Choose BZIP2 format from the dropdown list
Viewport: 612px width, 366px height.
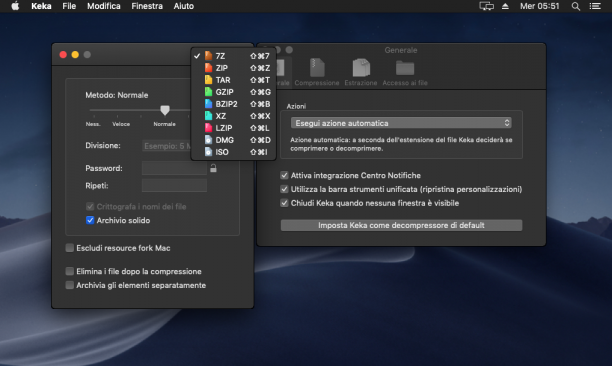(233, 104)
